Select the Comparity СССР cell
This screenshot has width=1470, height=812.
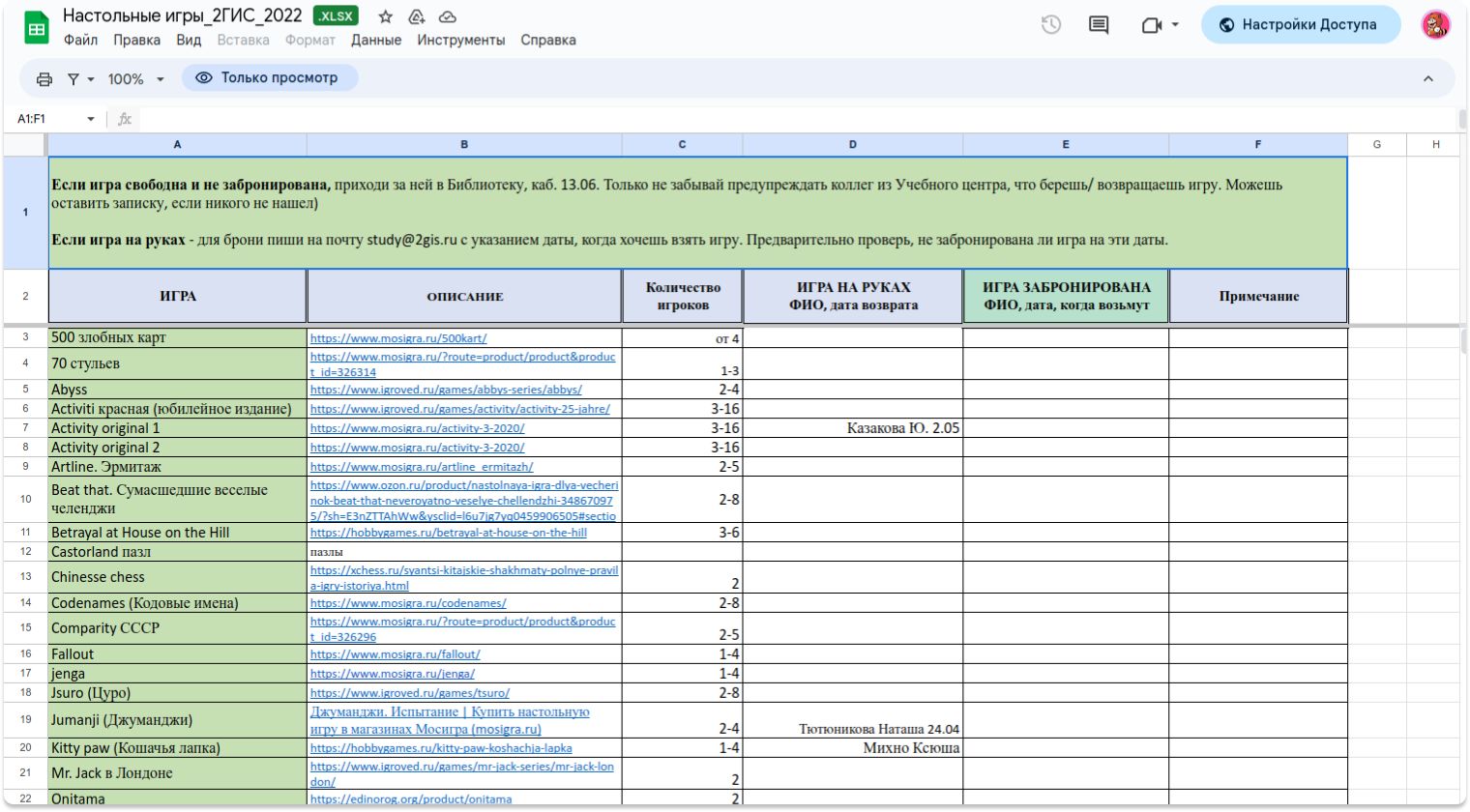tap(178, 628)
